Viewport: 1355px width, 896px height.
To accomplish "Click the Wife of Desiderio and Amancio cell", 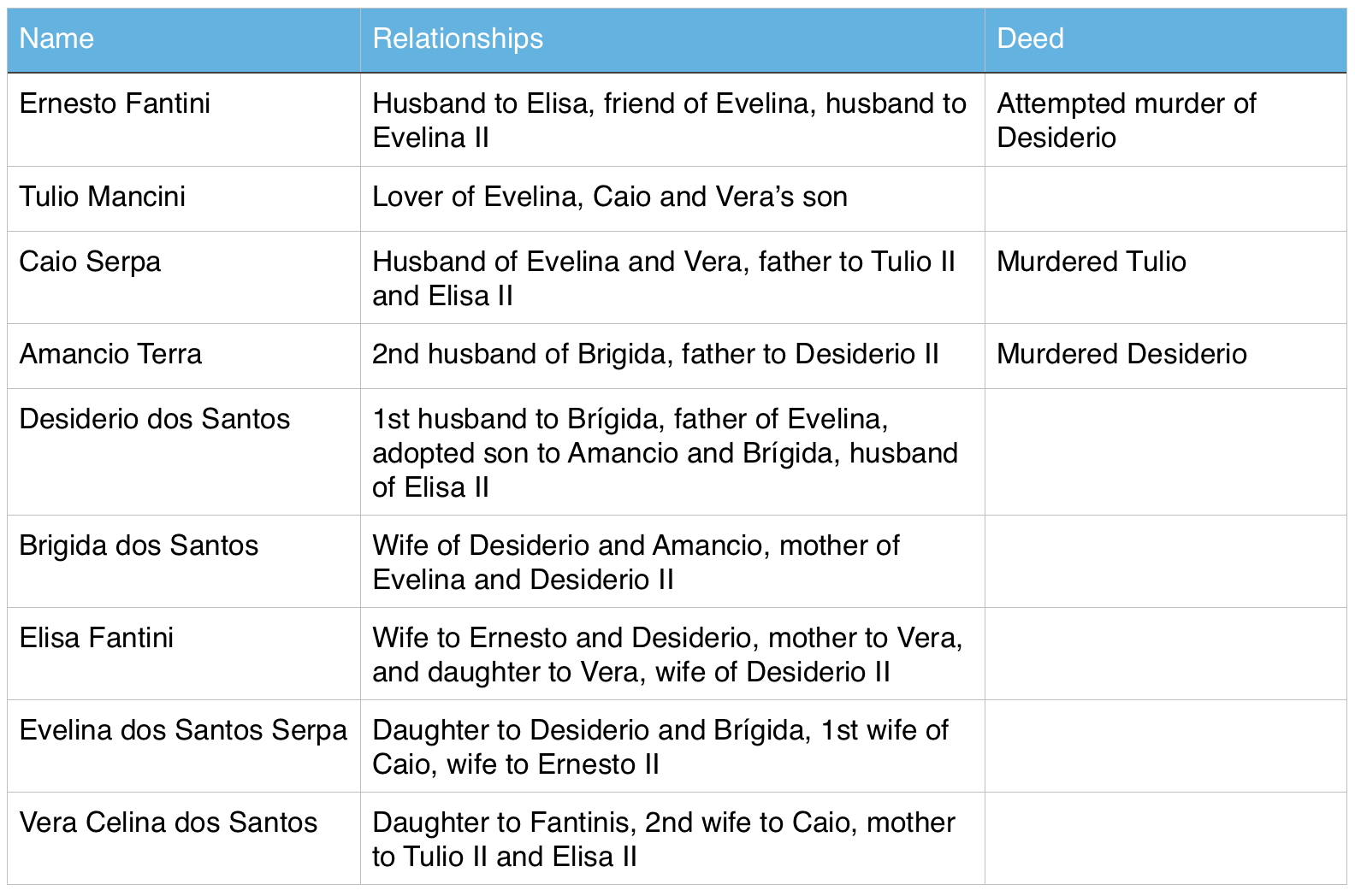I will (x=636, y=563).
